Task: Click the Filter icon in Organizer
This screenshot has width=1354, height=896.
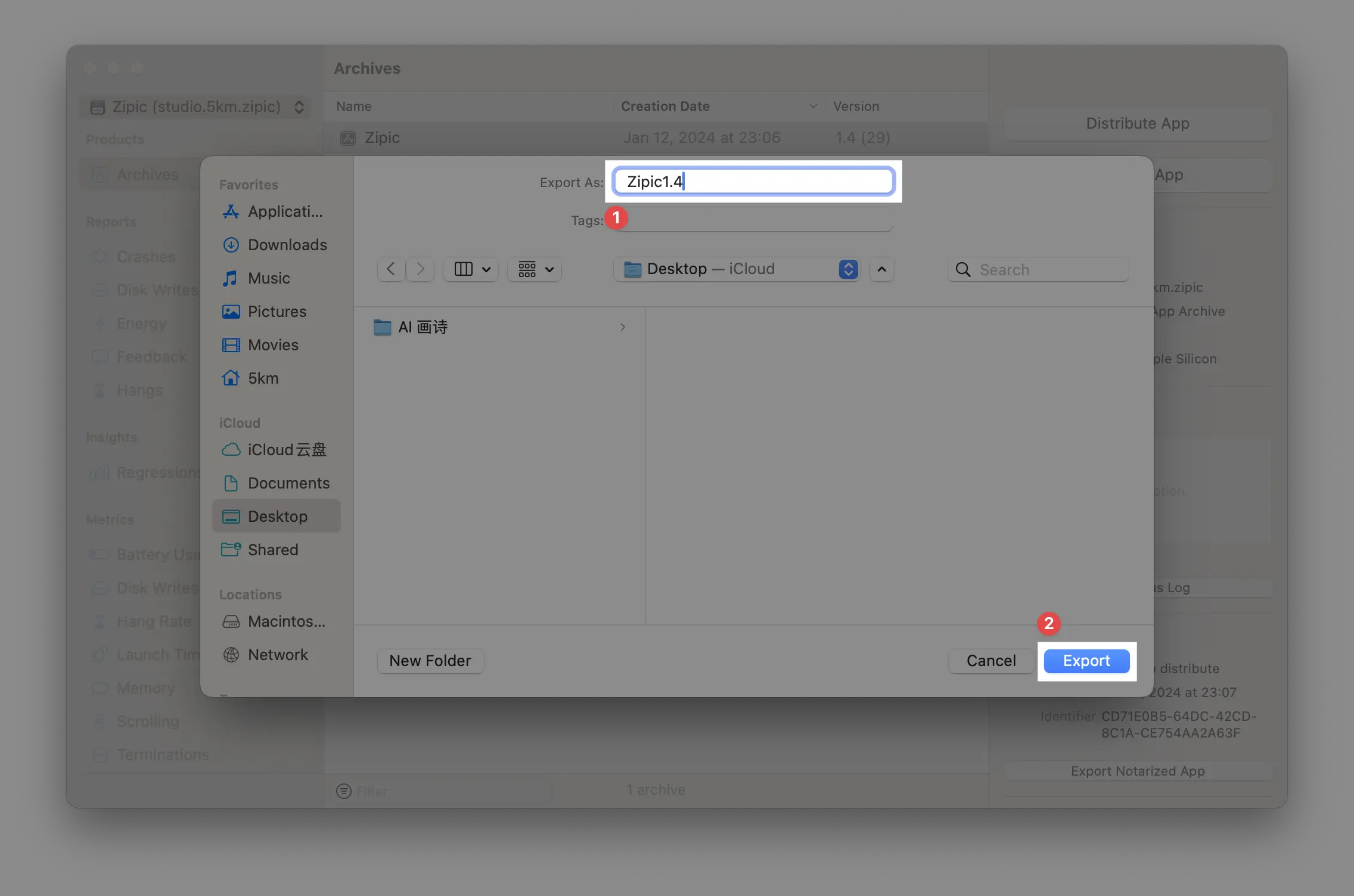Action: 344,791
